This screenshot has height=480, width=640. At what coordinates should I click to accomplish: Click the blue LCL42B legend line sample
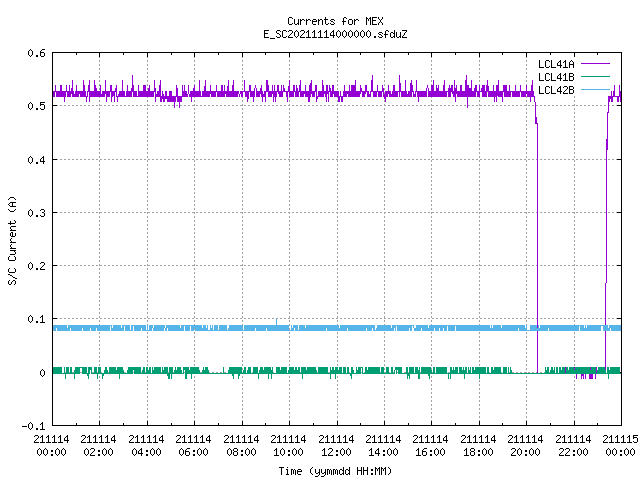pyautogui.click(x=595, y=89)
